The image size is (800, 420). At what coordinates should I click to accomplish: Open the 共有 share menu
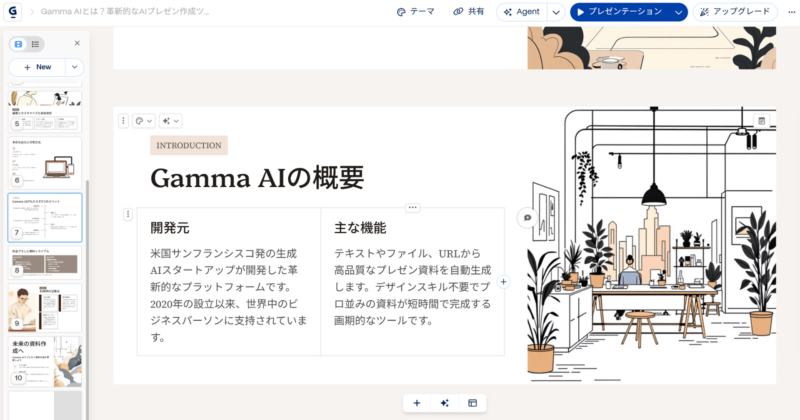point(468,11)
